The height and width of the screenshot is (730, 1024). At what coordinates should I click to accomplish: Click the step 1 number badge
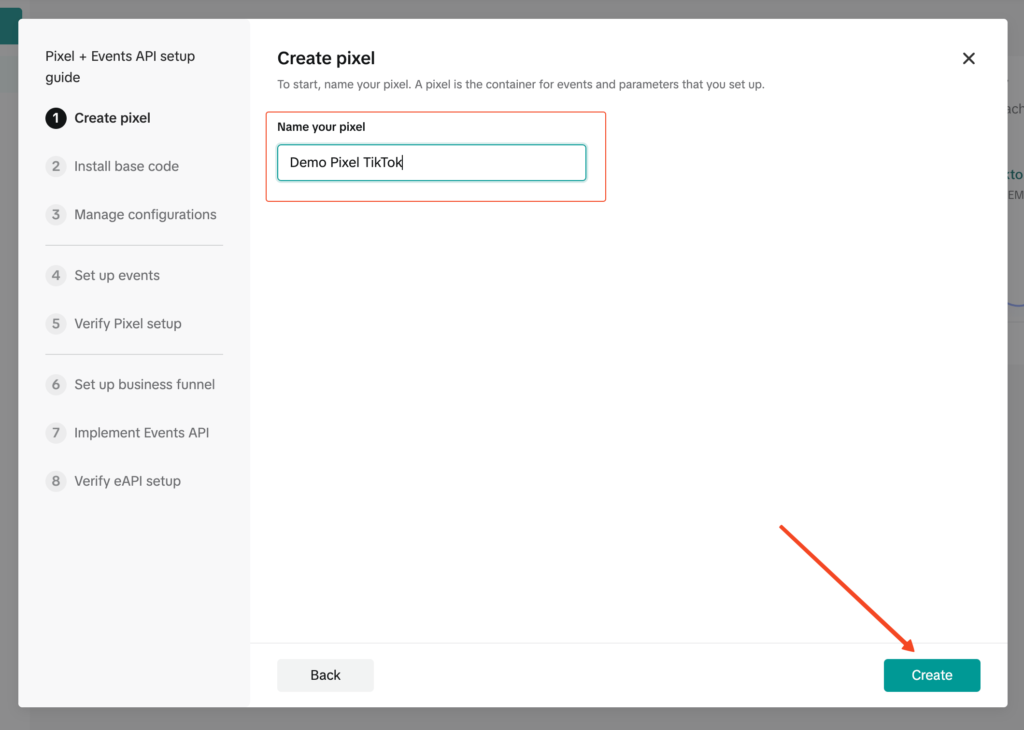coord(56,118)
